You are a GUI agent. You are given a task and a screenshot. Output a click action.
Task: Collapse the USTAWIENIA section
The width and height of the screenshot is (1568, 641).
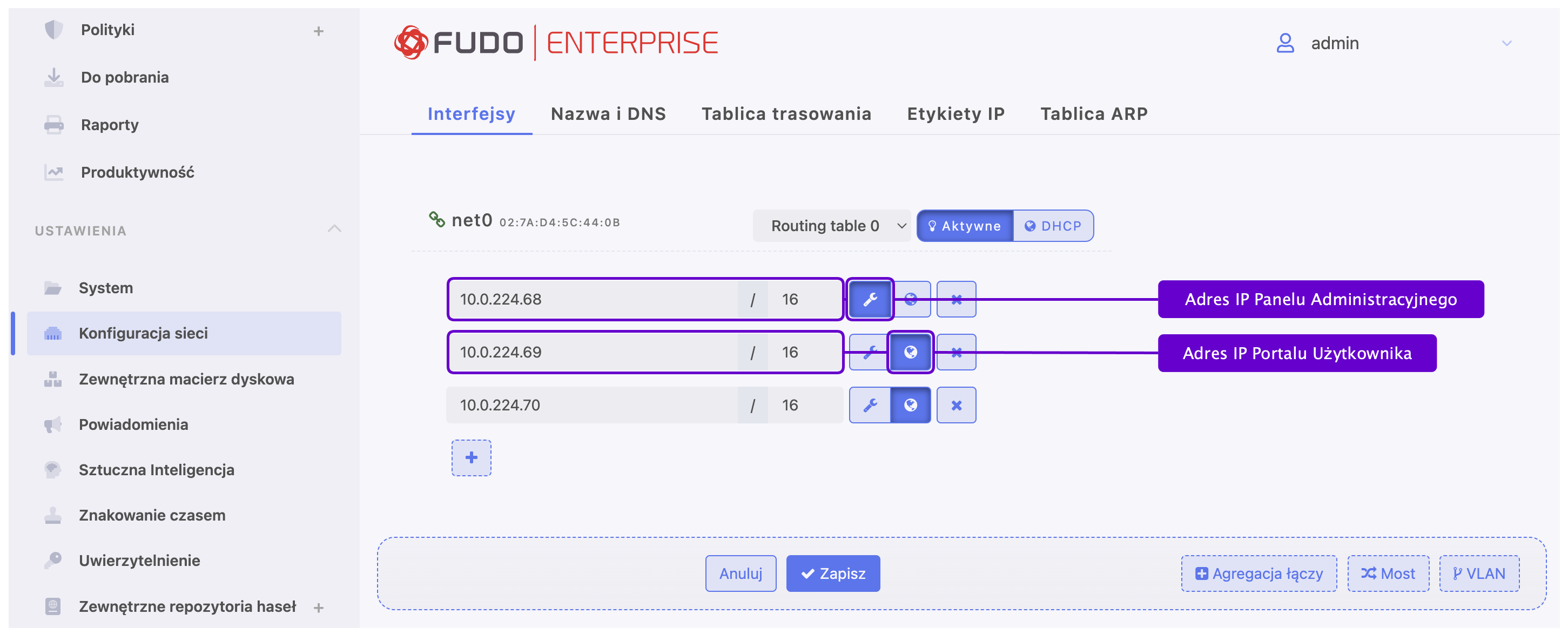334,230
